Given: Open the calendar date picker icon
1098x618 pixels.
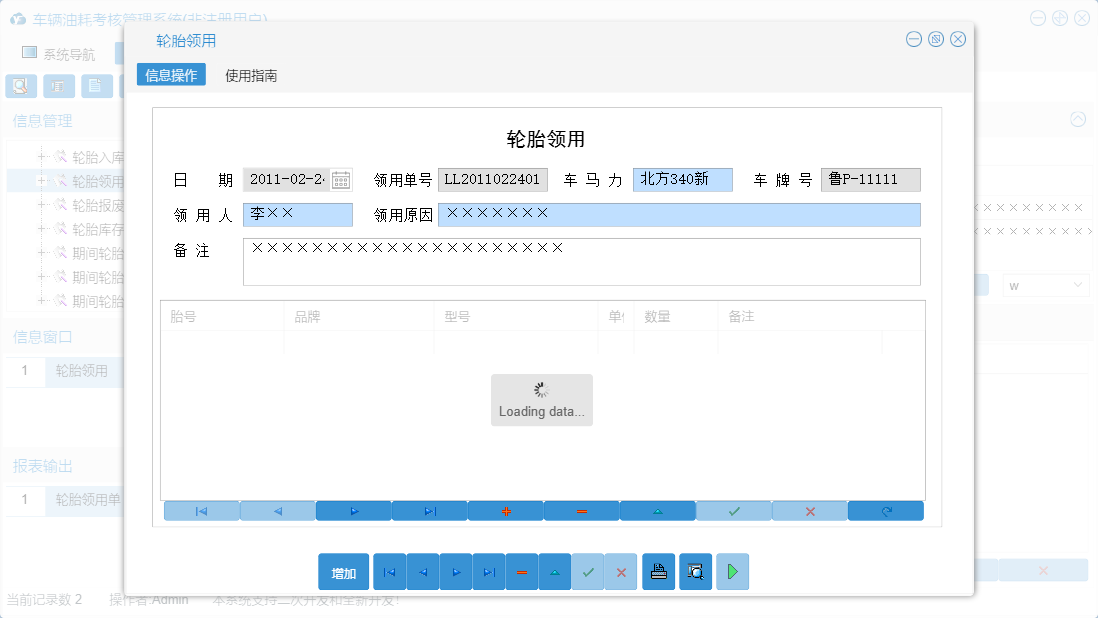Looking at the screenshot, I should (340, 180).
